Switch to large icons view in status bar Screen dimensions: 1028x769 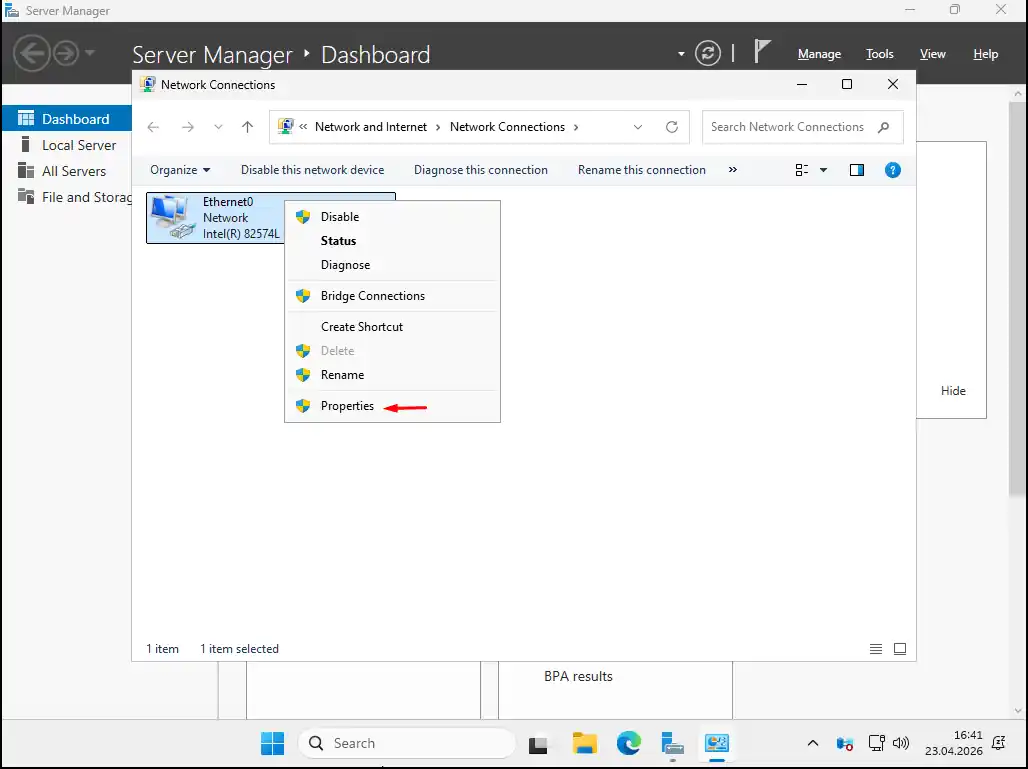[900, 649]
